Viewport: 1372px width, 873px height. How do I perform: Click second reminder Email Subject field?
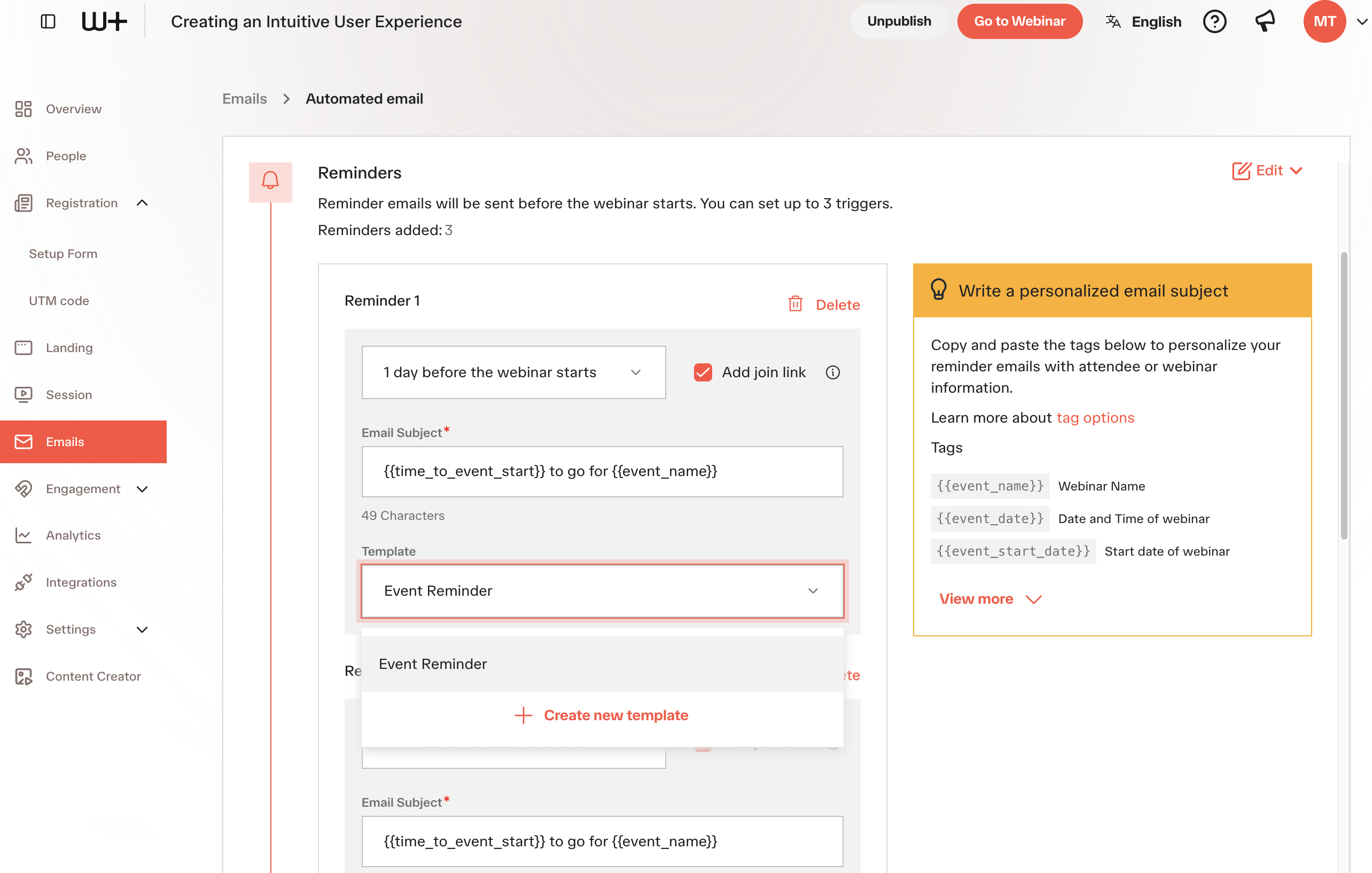[x=602, y=841]
